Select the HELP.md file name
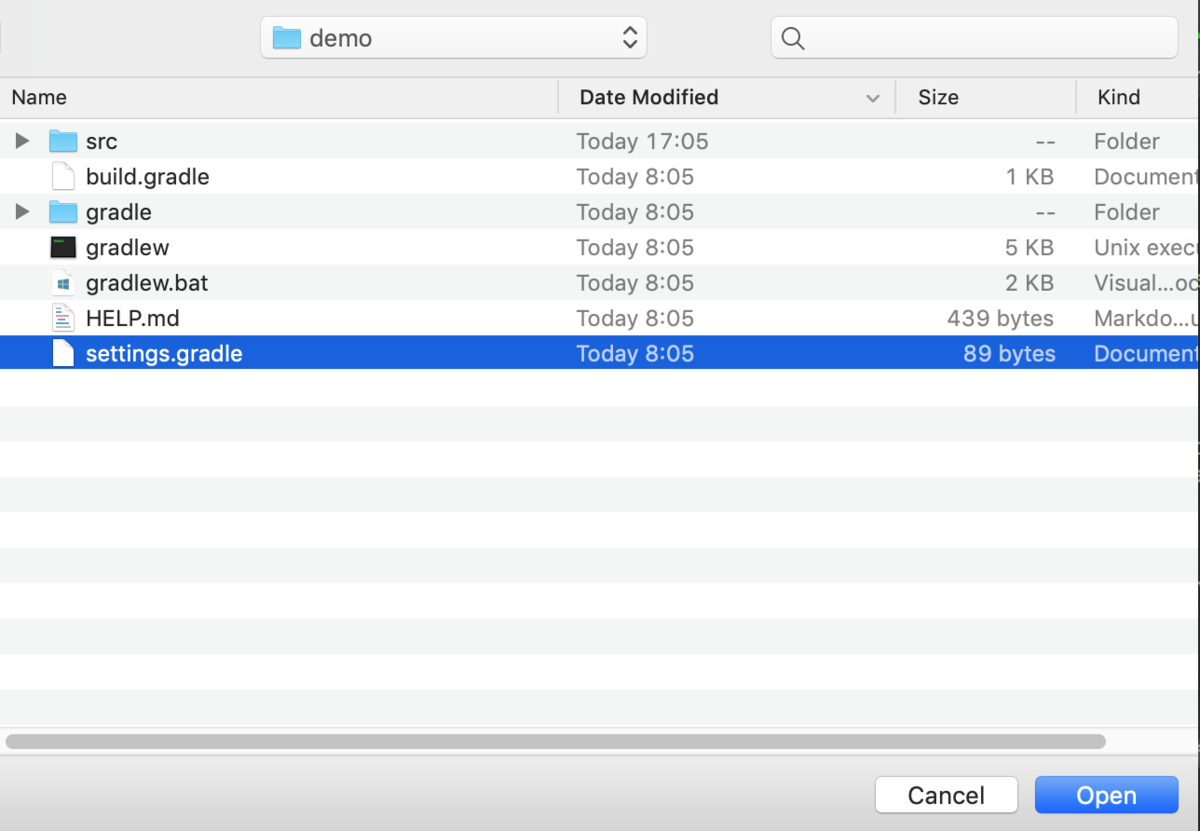Image resolution: width=1200 pixels, height=831 pixels. point(133,318)
